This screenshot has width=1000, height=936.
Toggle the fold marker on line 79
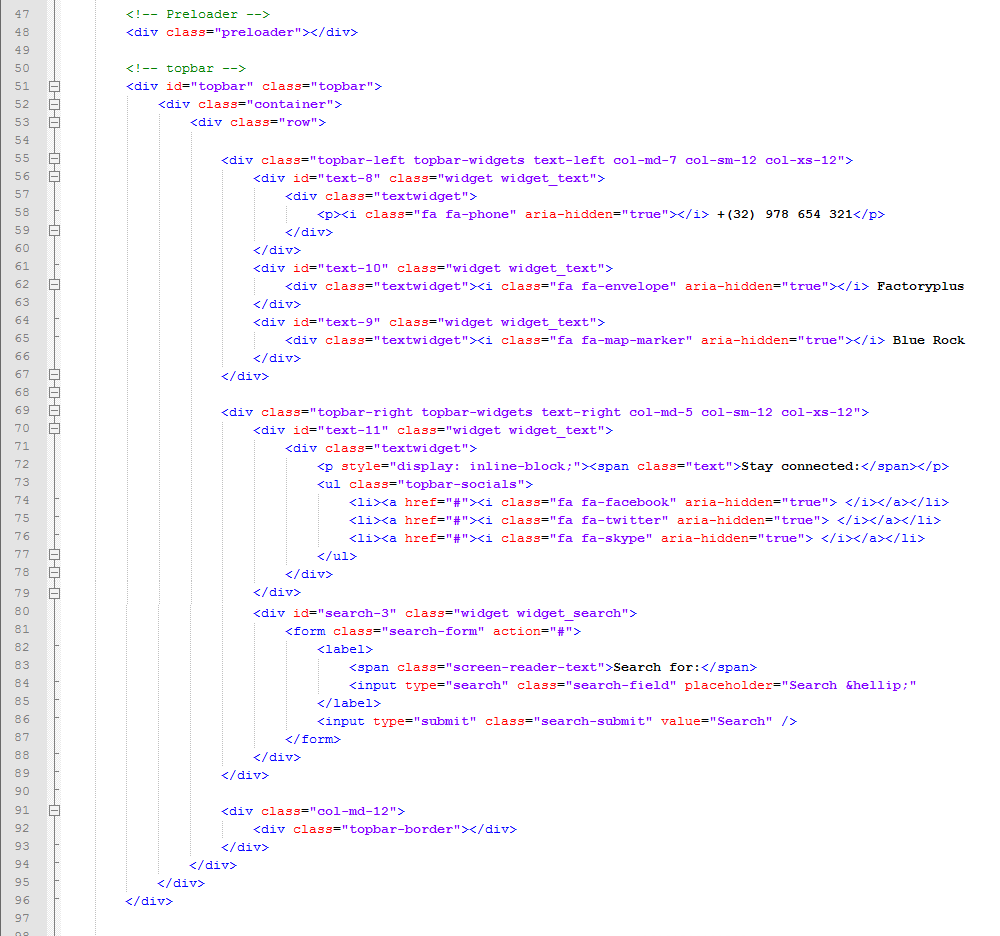click(54, 592)
